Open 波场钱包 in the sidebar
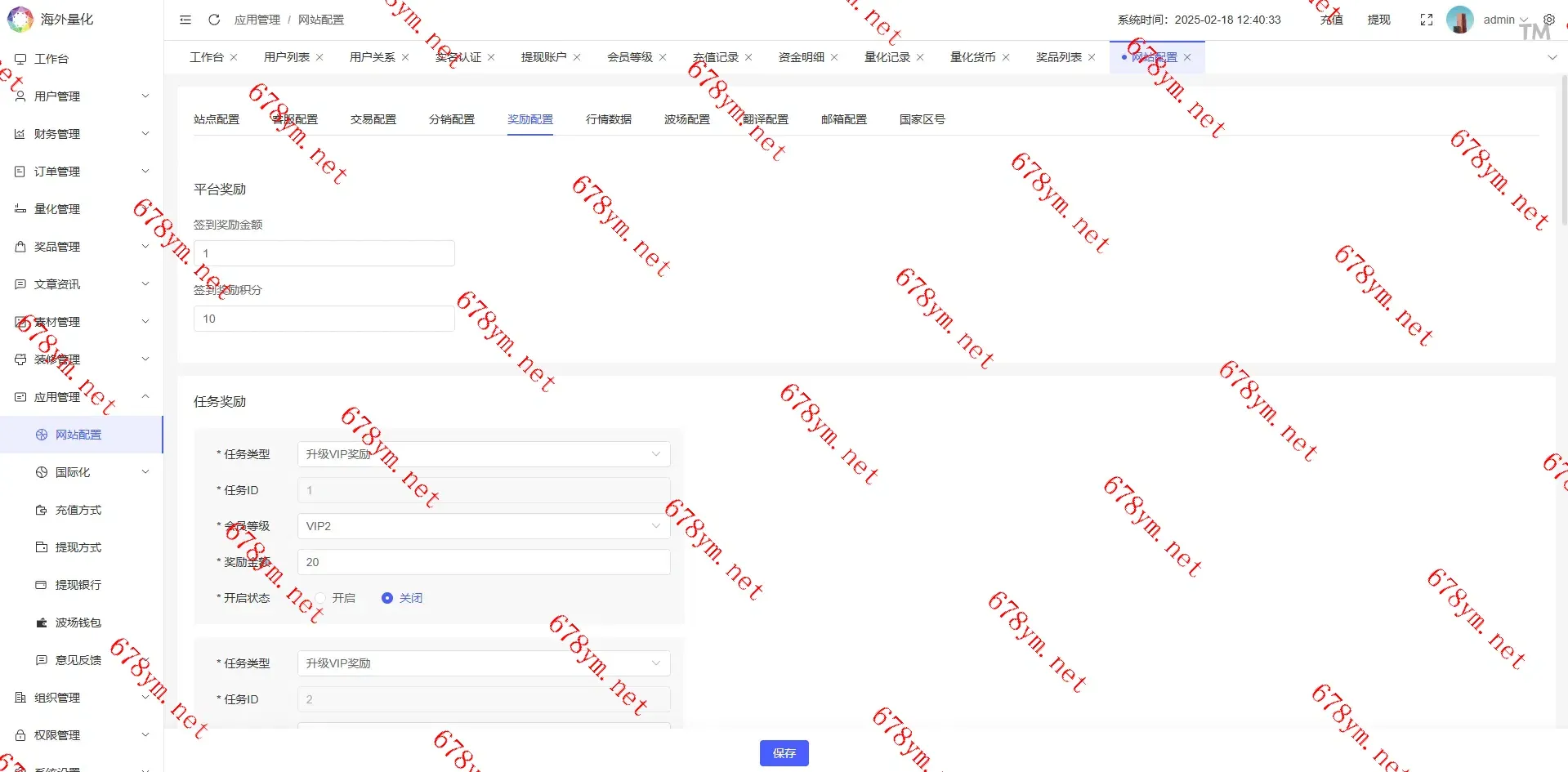Viewport: 1568px width, 772px height. click(78, 623)
